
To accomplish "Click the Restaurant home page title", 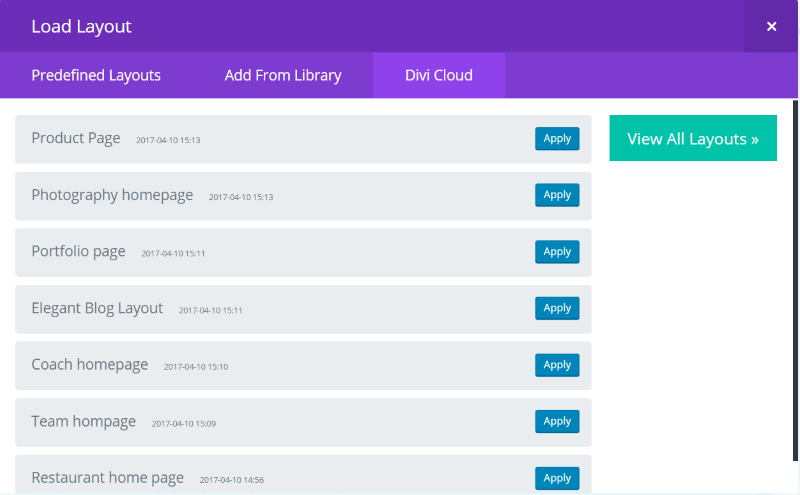I will click(108, 478).
